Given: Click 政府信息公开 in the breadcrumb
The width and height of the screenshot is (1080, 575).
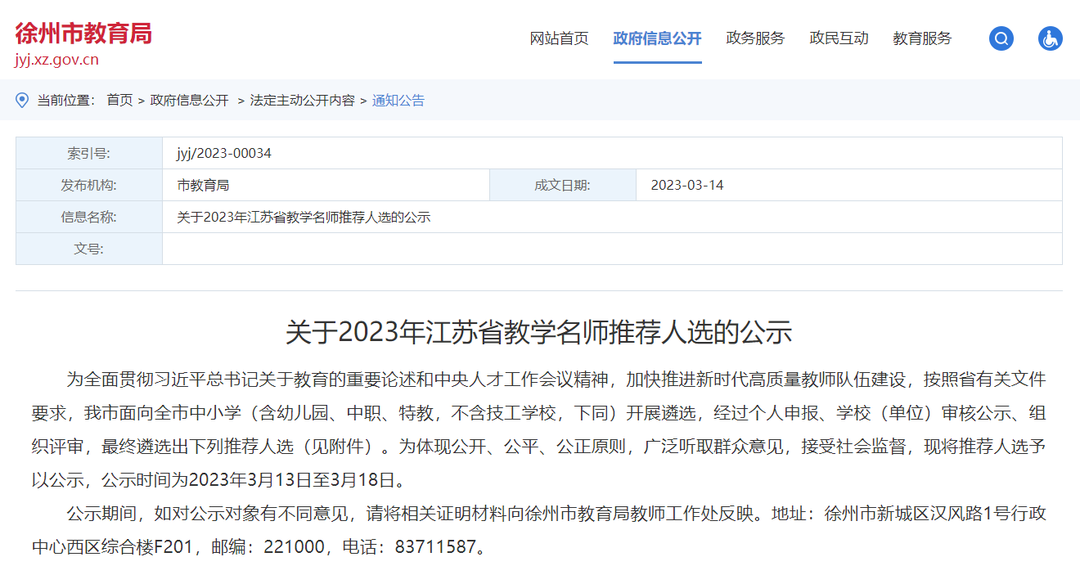Looking at the screenshot, I should tap(189, 101).
